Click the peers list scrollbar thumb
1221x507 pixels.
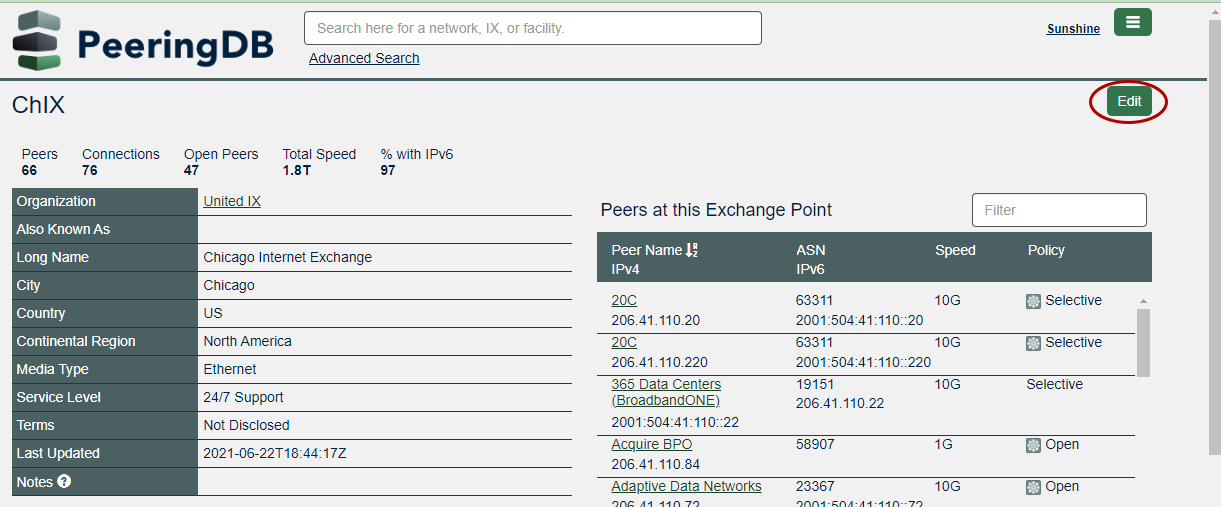click(x=1143, y=342)
